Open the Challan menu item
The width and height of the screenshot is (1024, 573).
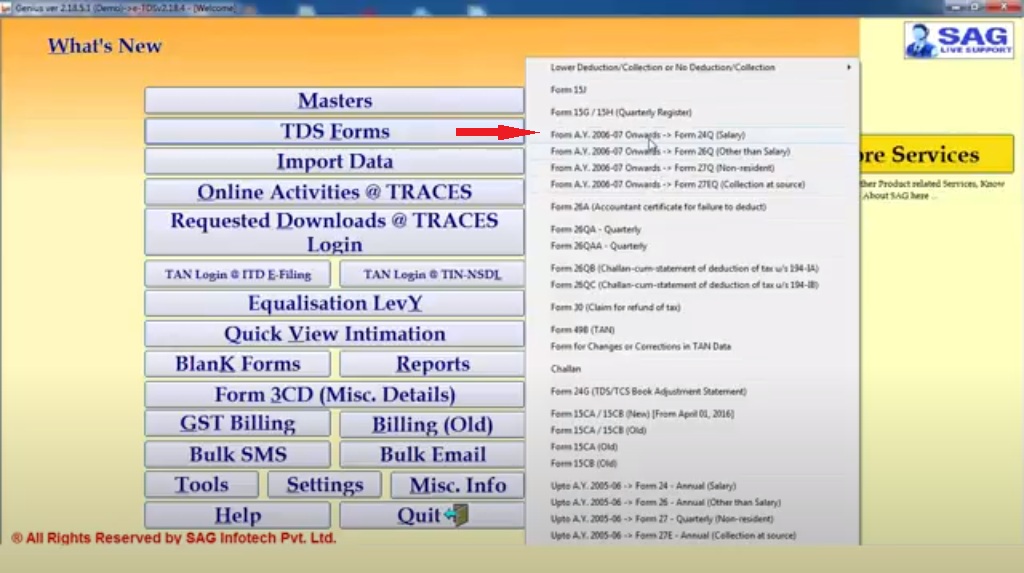[x=566, y=369]
